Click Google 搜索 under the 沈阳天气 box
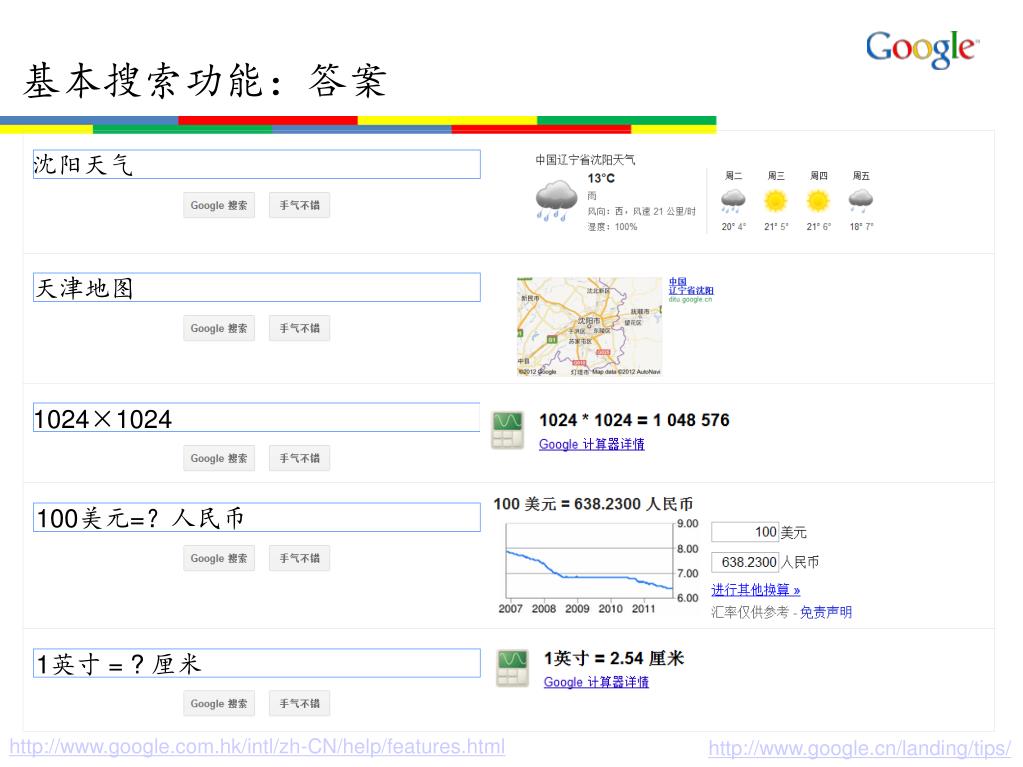Screen dimensions: 1023x767 [219, 205]
